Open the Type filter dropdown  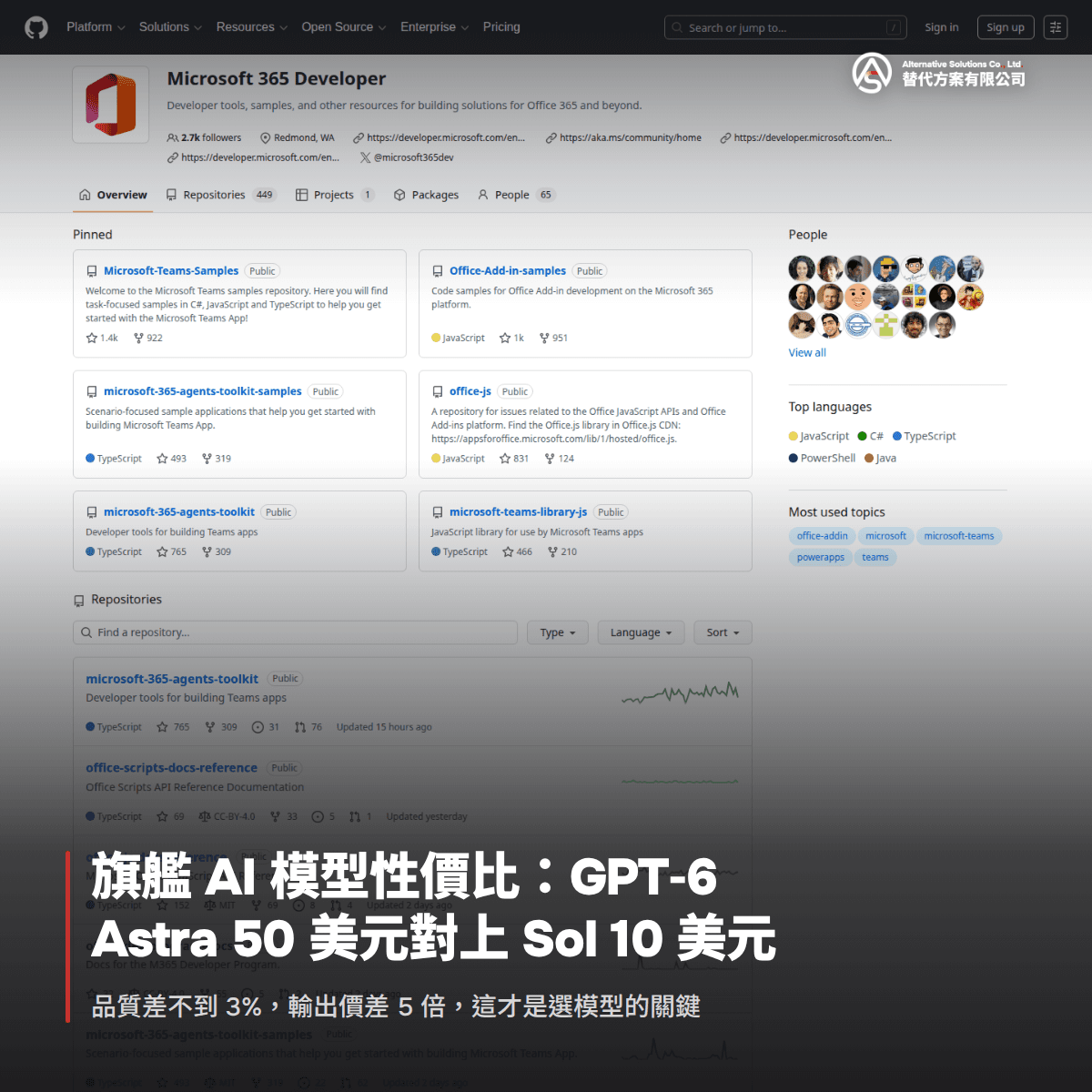(558, 632)
